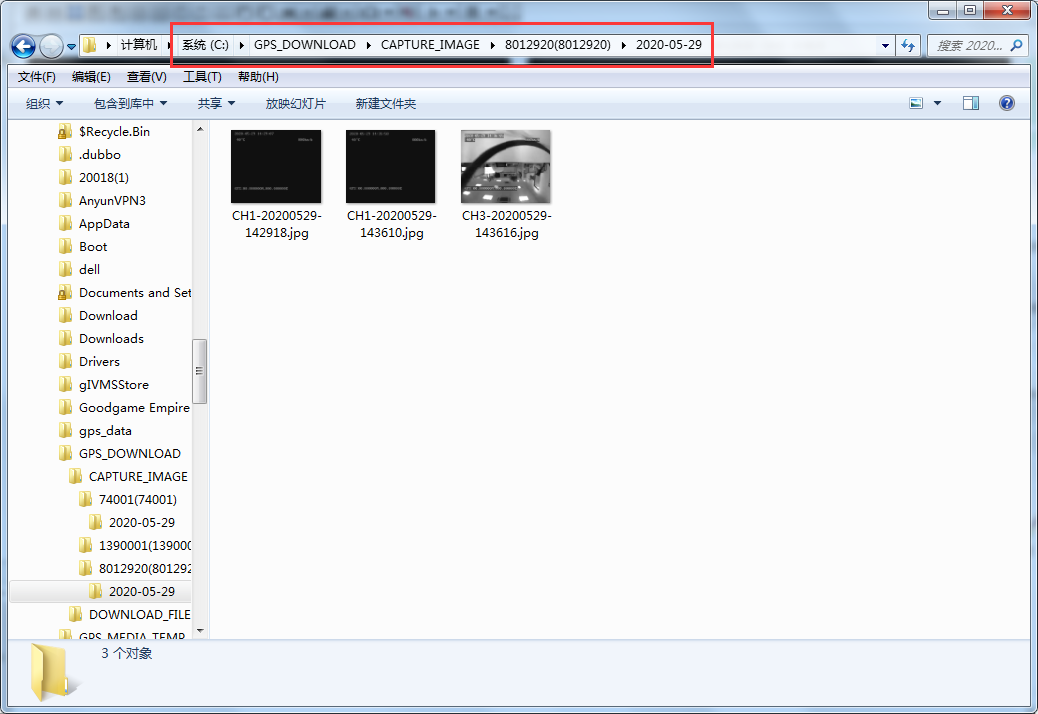
Task: Open the 查看(V) menu
Action: coord(147,77)
